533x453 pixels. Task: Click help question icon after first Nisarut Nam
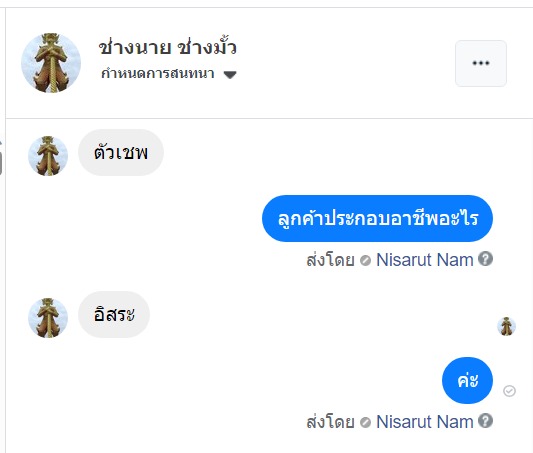[x=485, y=259]
